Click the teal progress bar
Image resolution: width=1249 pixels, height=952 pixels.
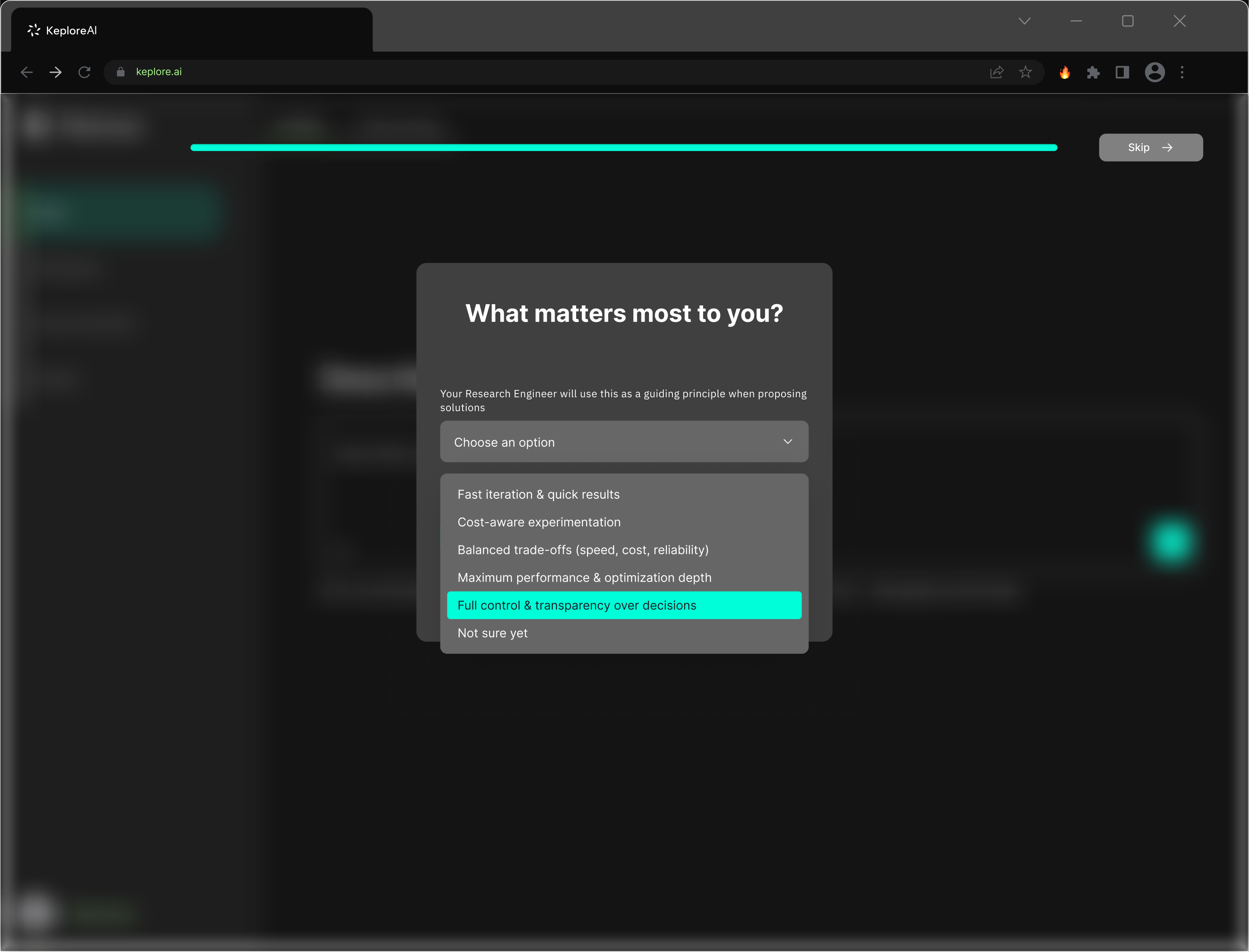(x=624, y=147)
